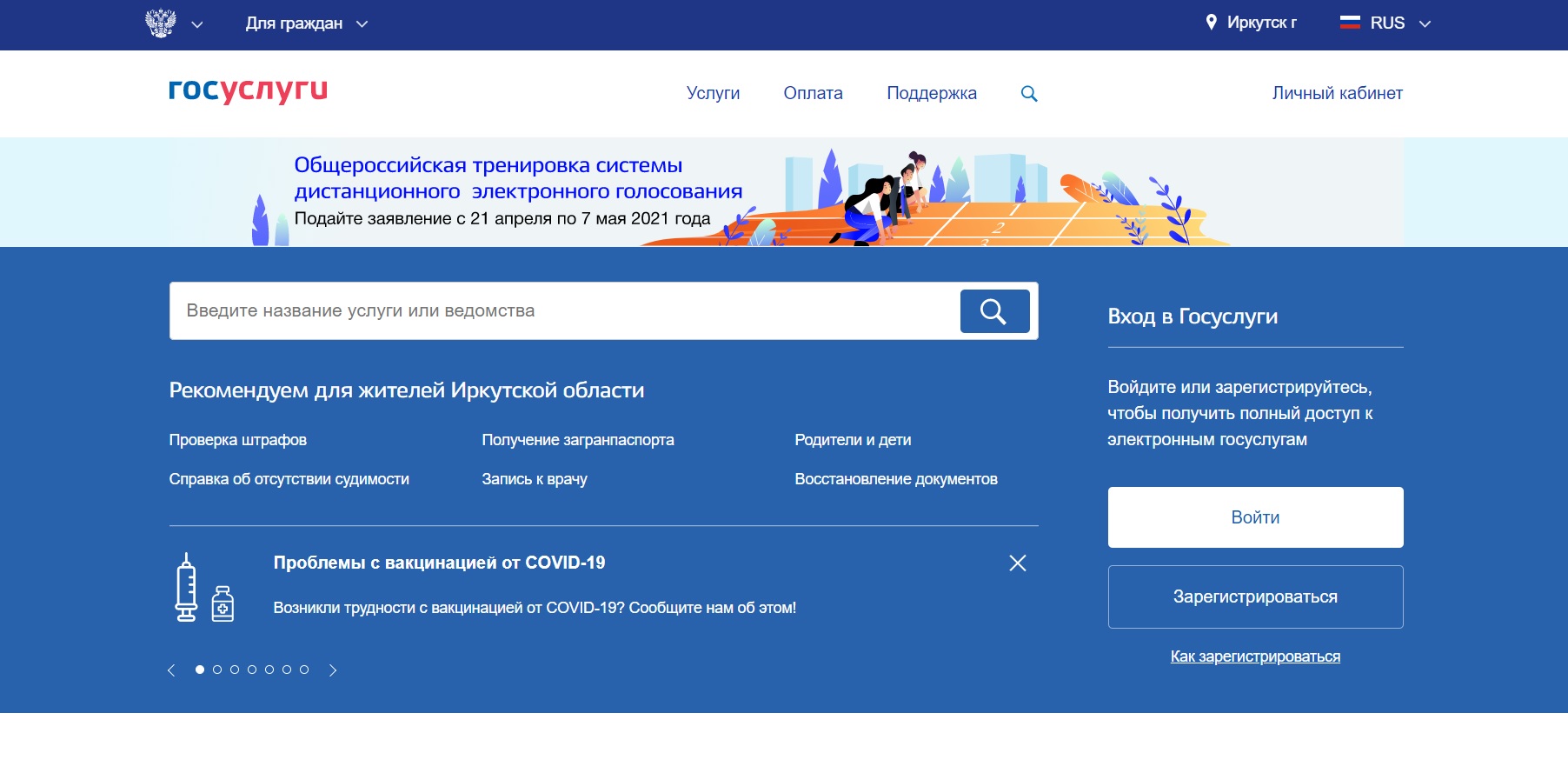Viewport: 1568px width, 773px height.
Task: Click the magnifier icon in navigation bar
Action: 1029,94
